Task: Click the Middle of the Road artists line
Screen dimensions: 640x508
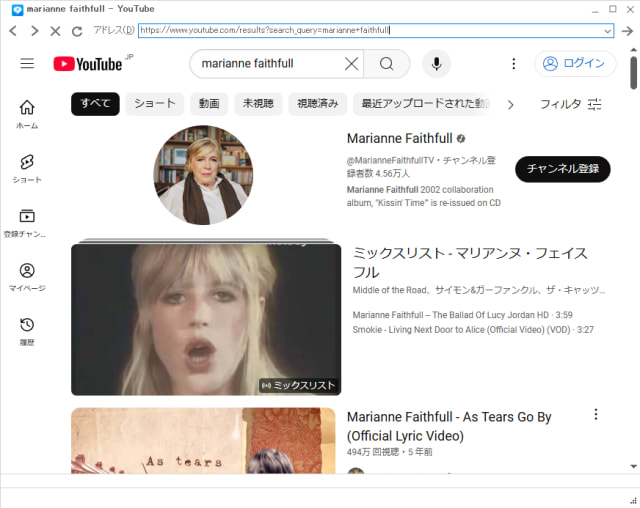Action: (x=479, y=290)
